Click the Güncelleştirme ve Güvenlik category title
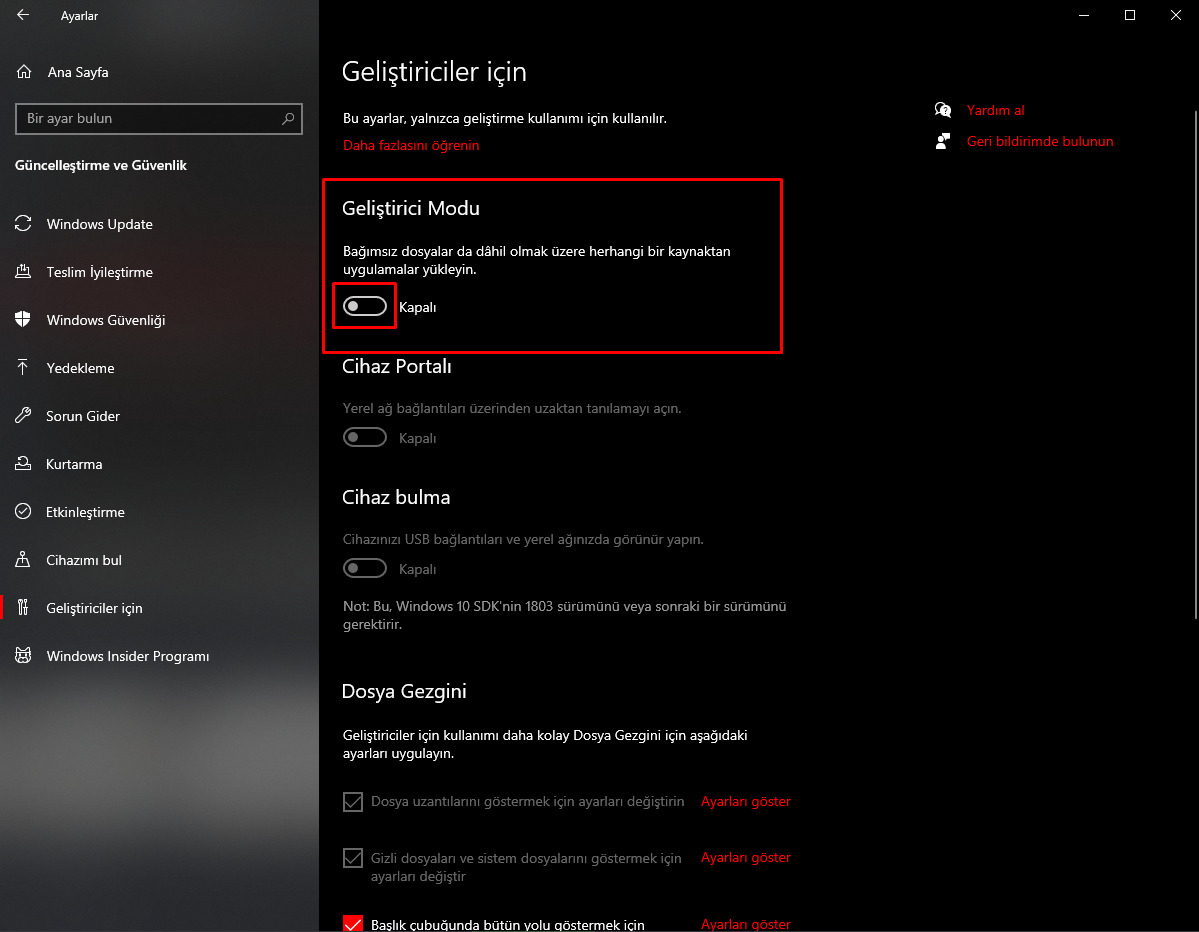Viewport: 1199px width, 932px height. pos(101,165)
